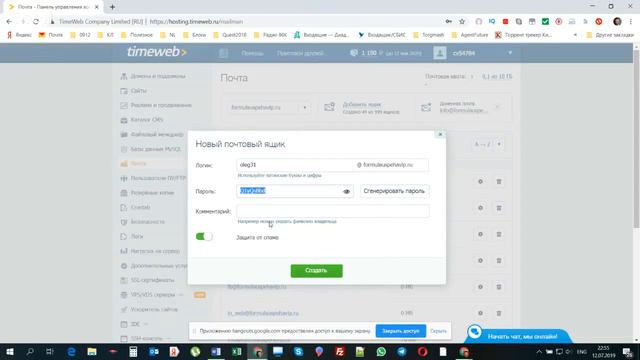Open WhatsApp from taskbar
640x360 pixels.
pyautogui.click(x=381, y=351)
